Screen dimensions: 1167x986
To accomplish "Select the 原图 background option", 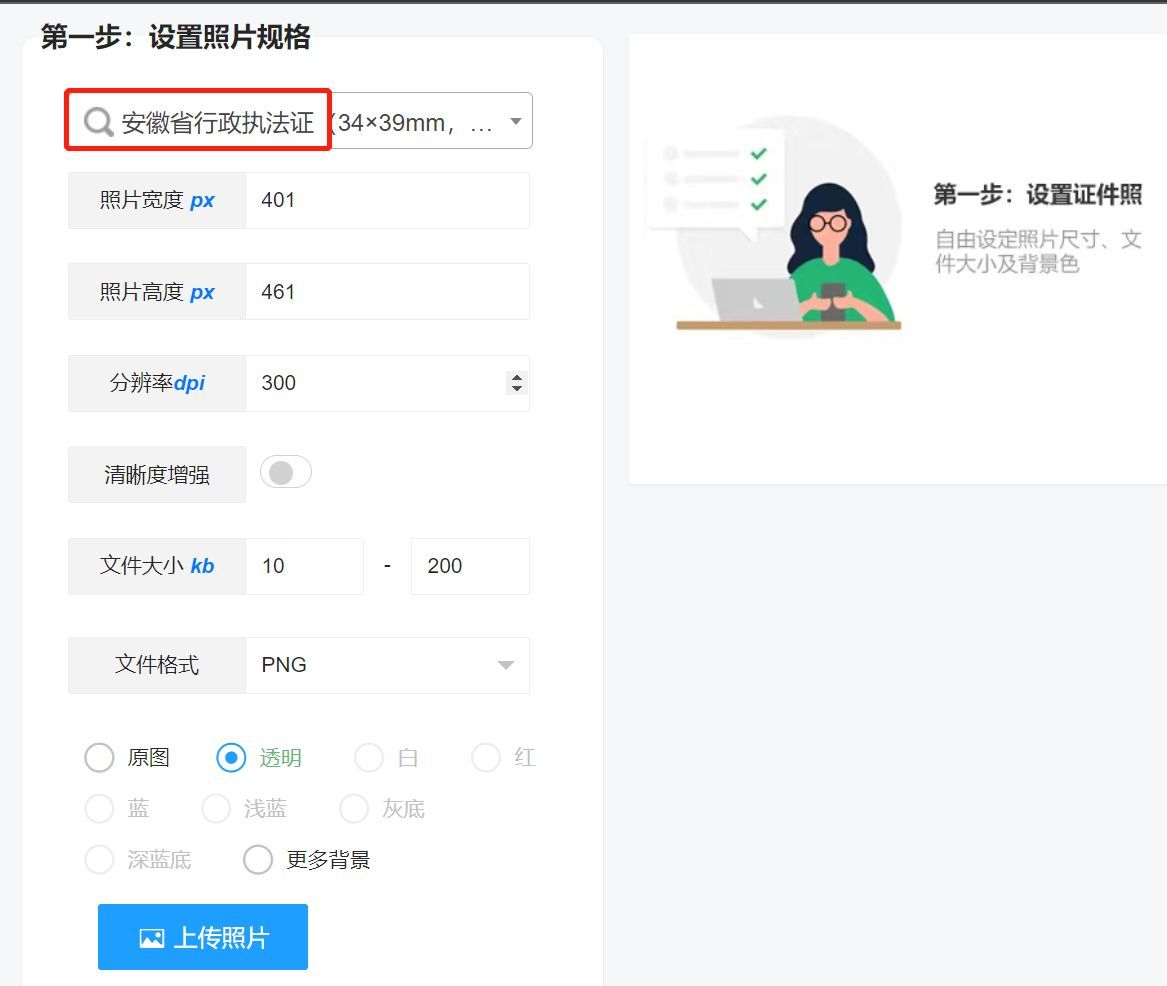I will point(99,758).
